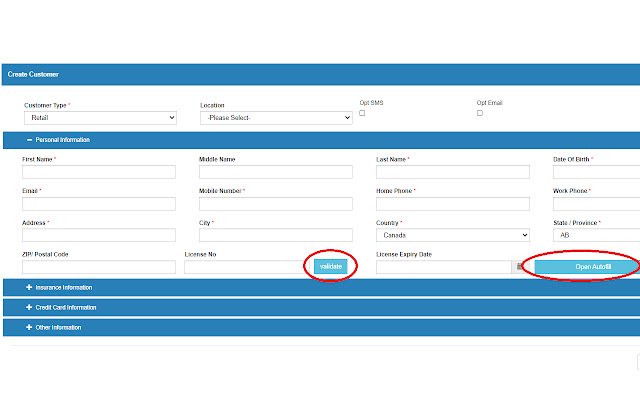Click the Open Autofill button
The image size is (640, 400).
click(x=587, y=267)
